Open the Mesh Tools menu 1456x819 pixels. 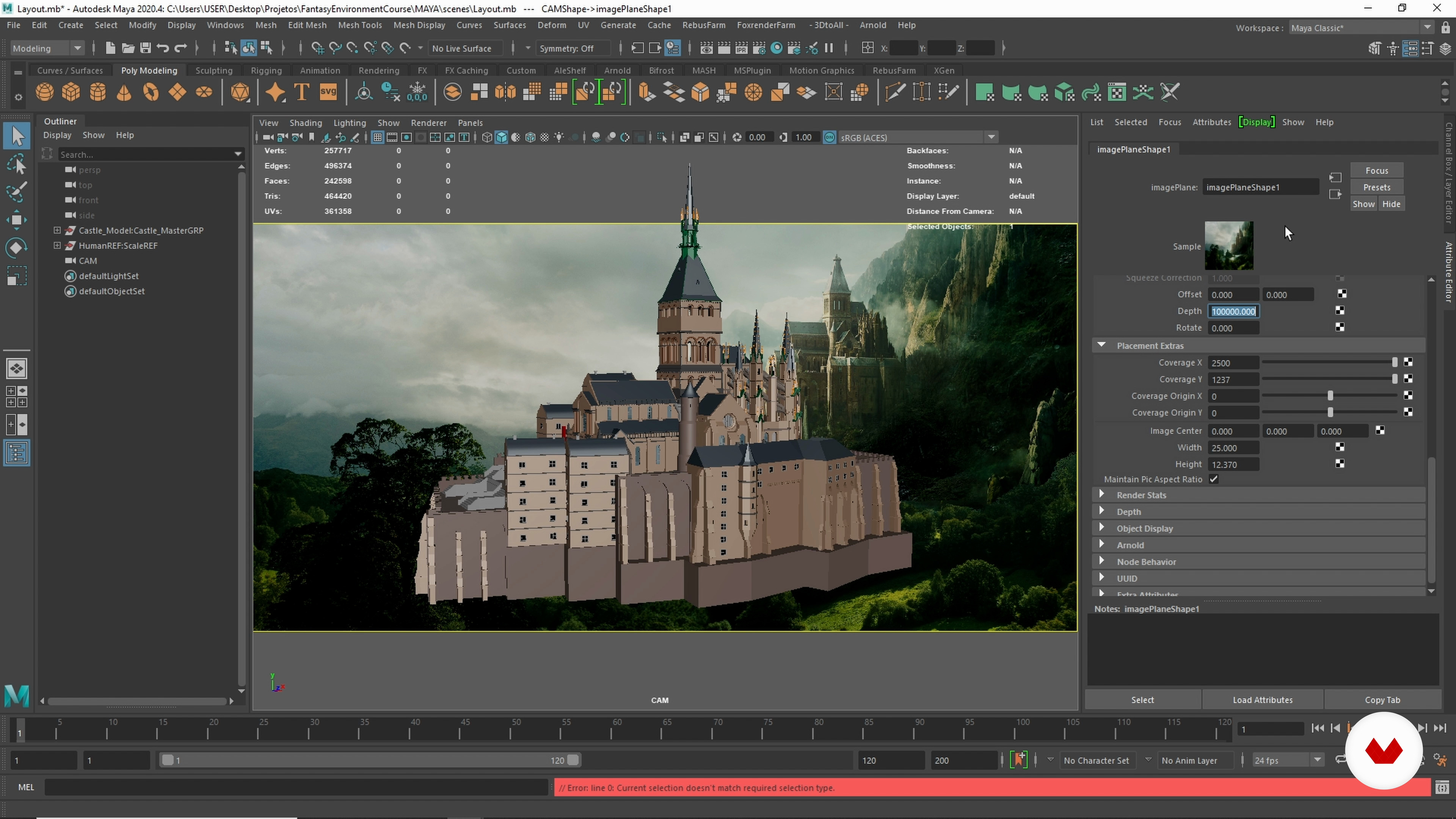click(359, 25)
